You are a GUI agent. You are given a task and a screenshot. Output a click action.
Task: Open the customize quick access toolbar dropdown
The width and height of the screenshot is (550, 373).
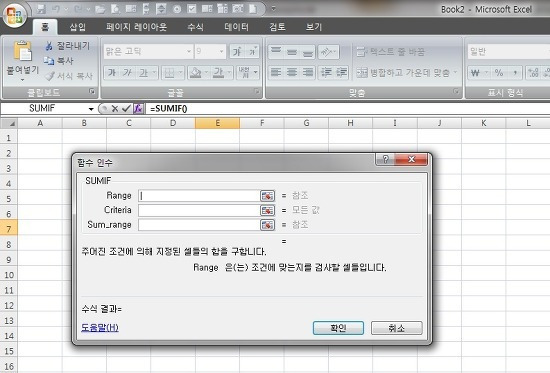coord(273,8)
